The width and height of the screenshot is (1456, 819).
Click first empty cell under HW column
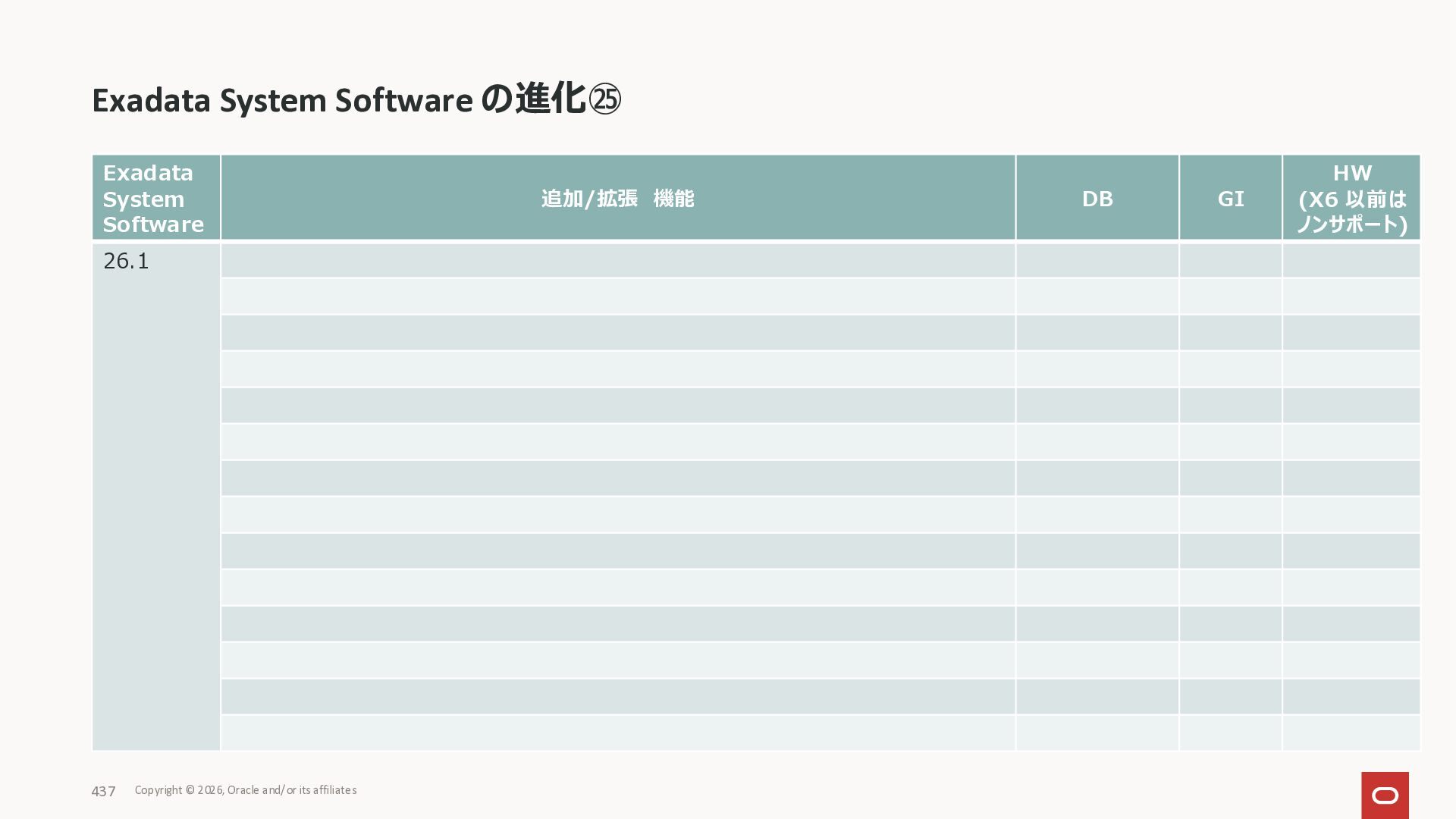tap(1351, 260)
